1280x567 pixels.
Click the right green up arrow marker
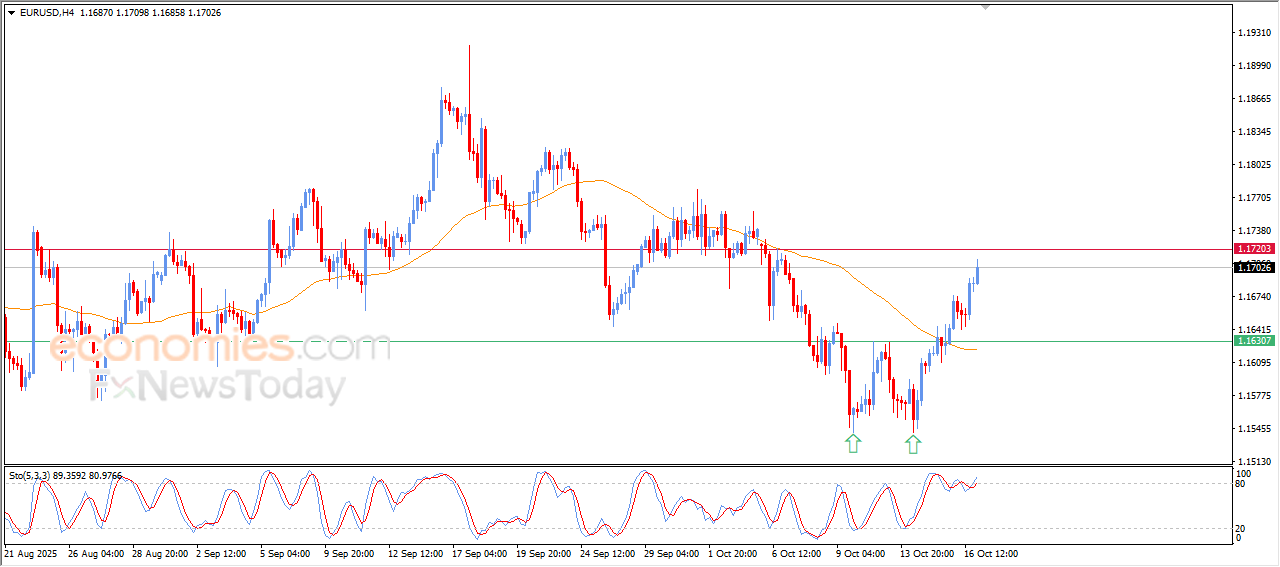913,443
